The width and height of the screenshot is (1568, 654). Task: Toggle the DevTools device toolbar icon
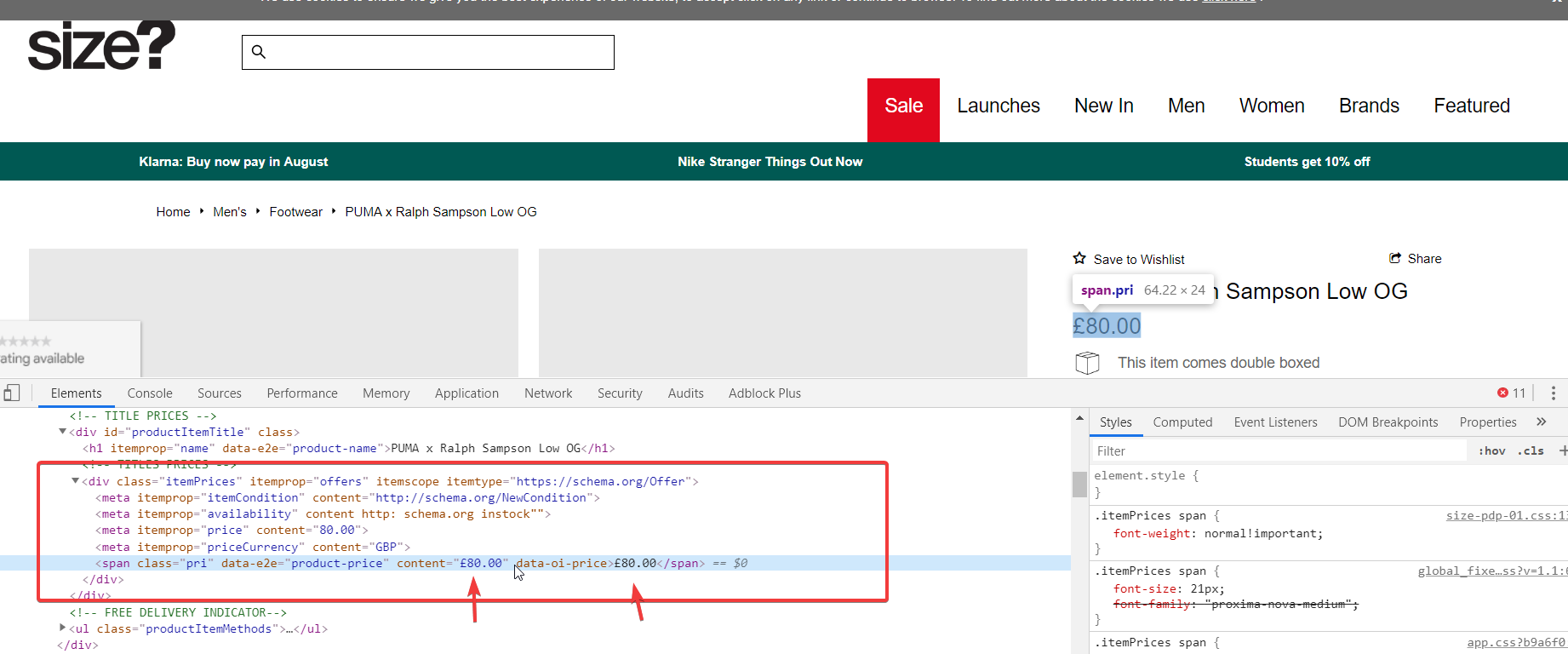click(12, 393)
